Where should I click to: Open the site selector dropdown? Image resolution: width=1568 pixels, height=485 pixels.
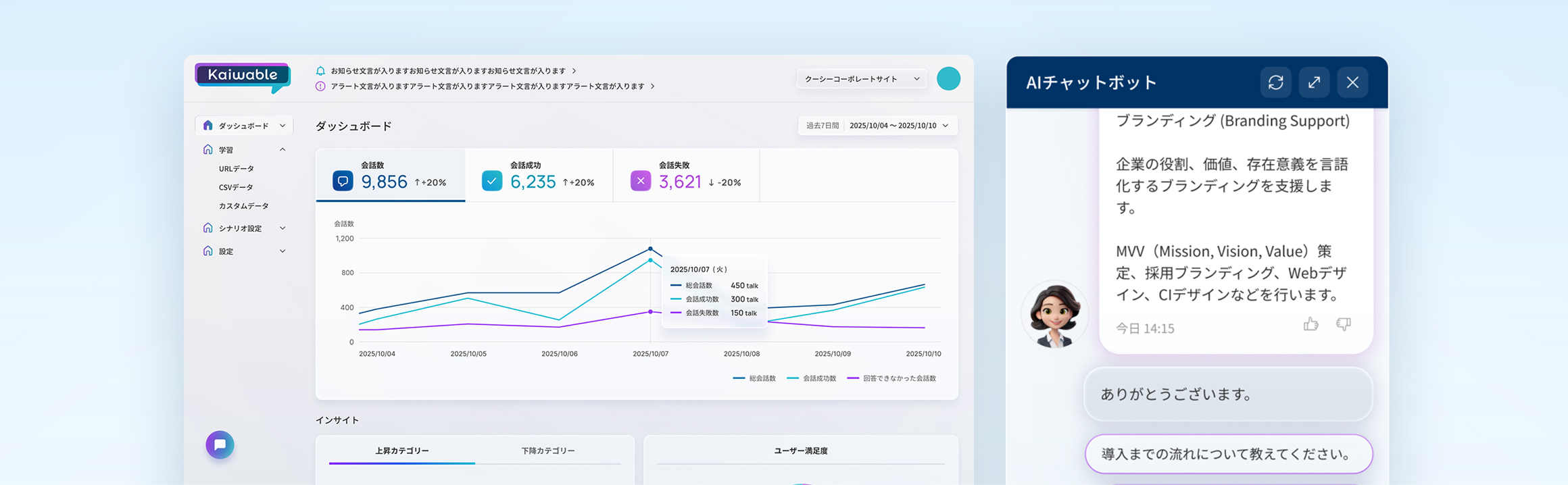click(x=861, y=79)
